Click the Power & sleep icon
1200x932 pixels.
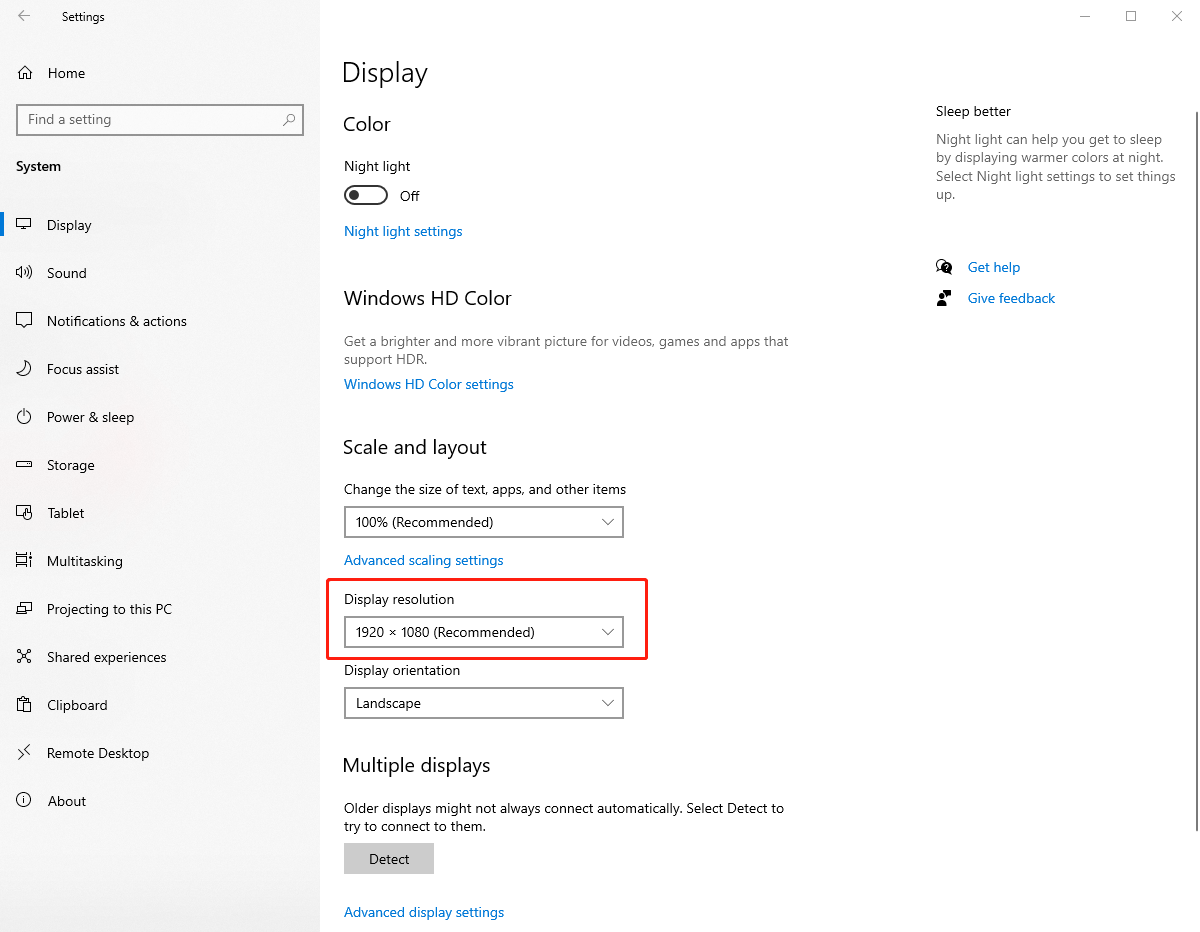pyautogui.click(x=25, y=417)
